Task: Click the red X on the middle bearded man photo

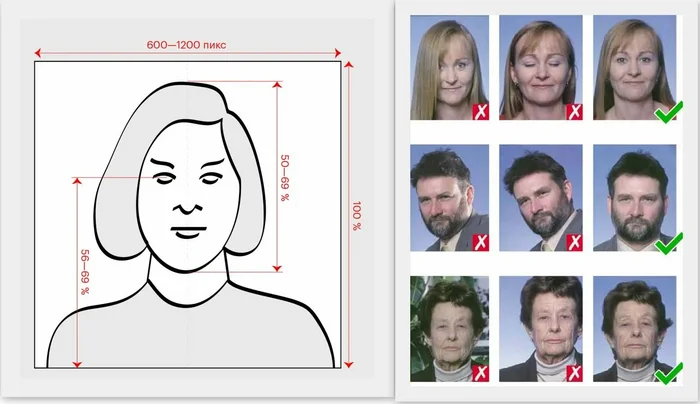Action: coord(574,242)
